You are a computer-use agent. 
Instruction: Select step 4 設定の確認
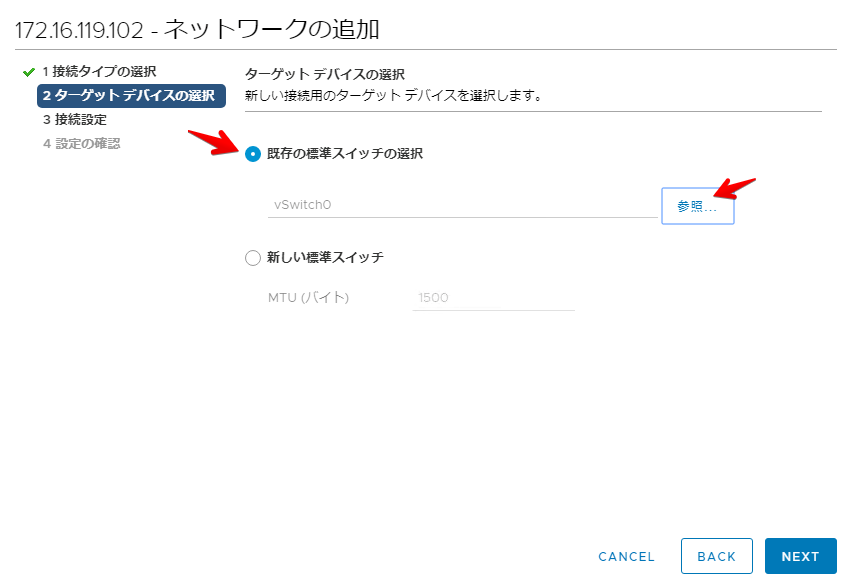81,144
